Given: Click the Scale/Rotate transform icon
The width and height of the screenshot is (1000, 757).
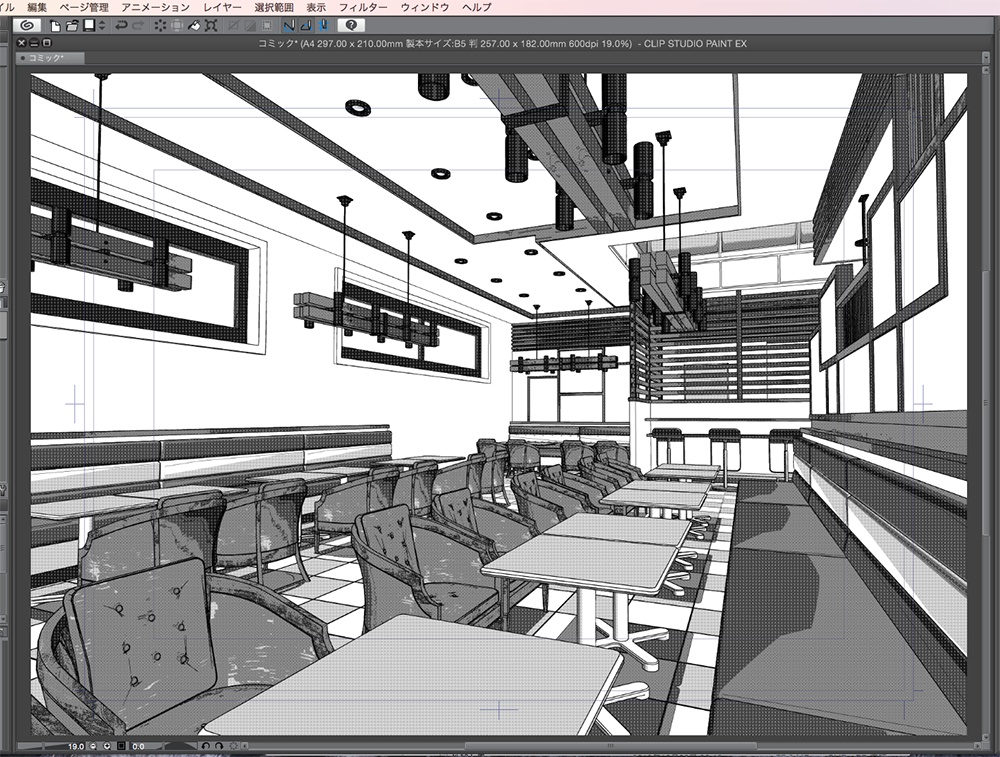Looking at the screenshot, I should point(211,26).
